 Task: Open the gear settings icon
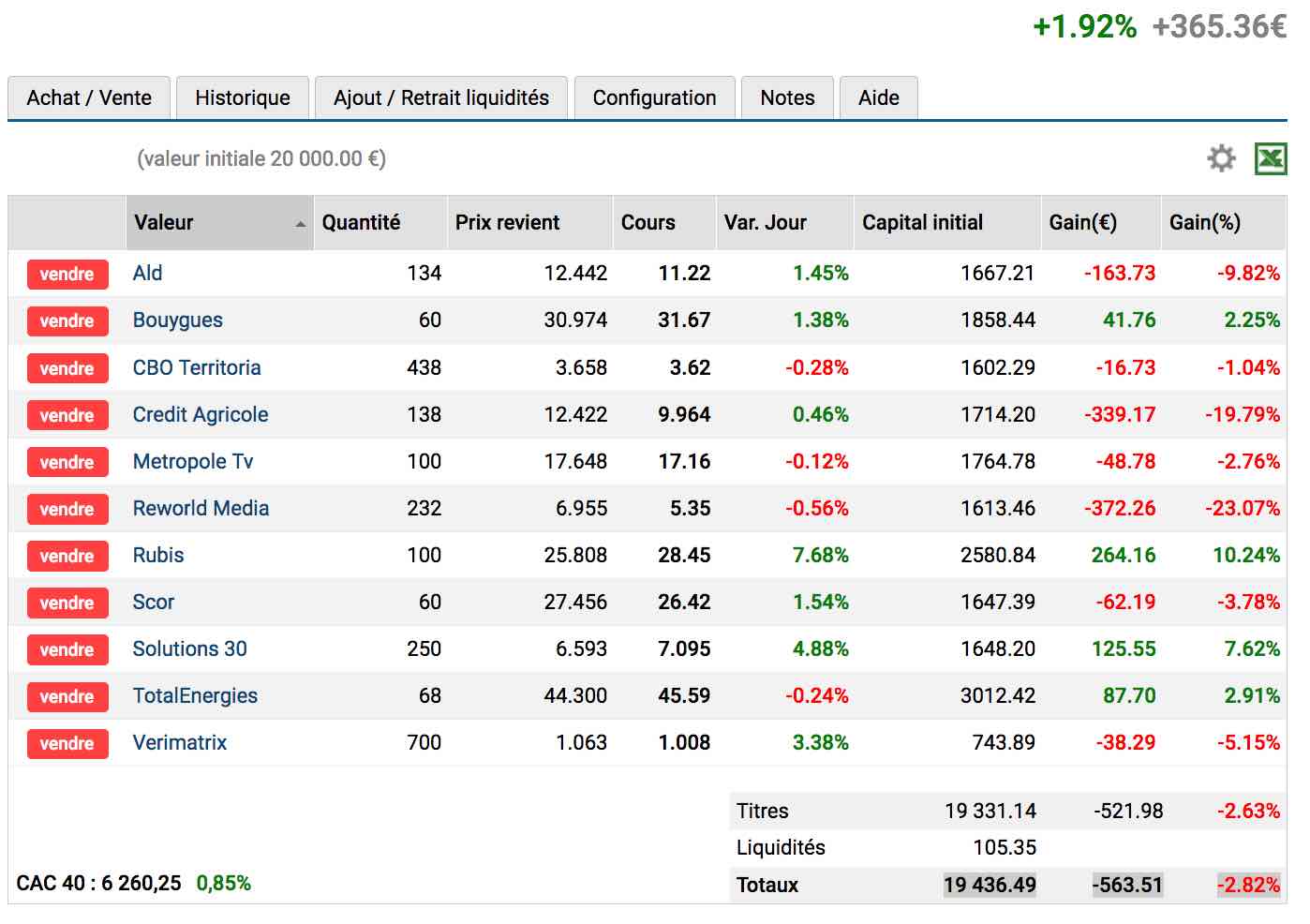(1221, 158)
